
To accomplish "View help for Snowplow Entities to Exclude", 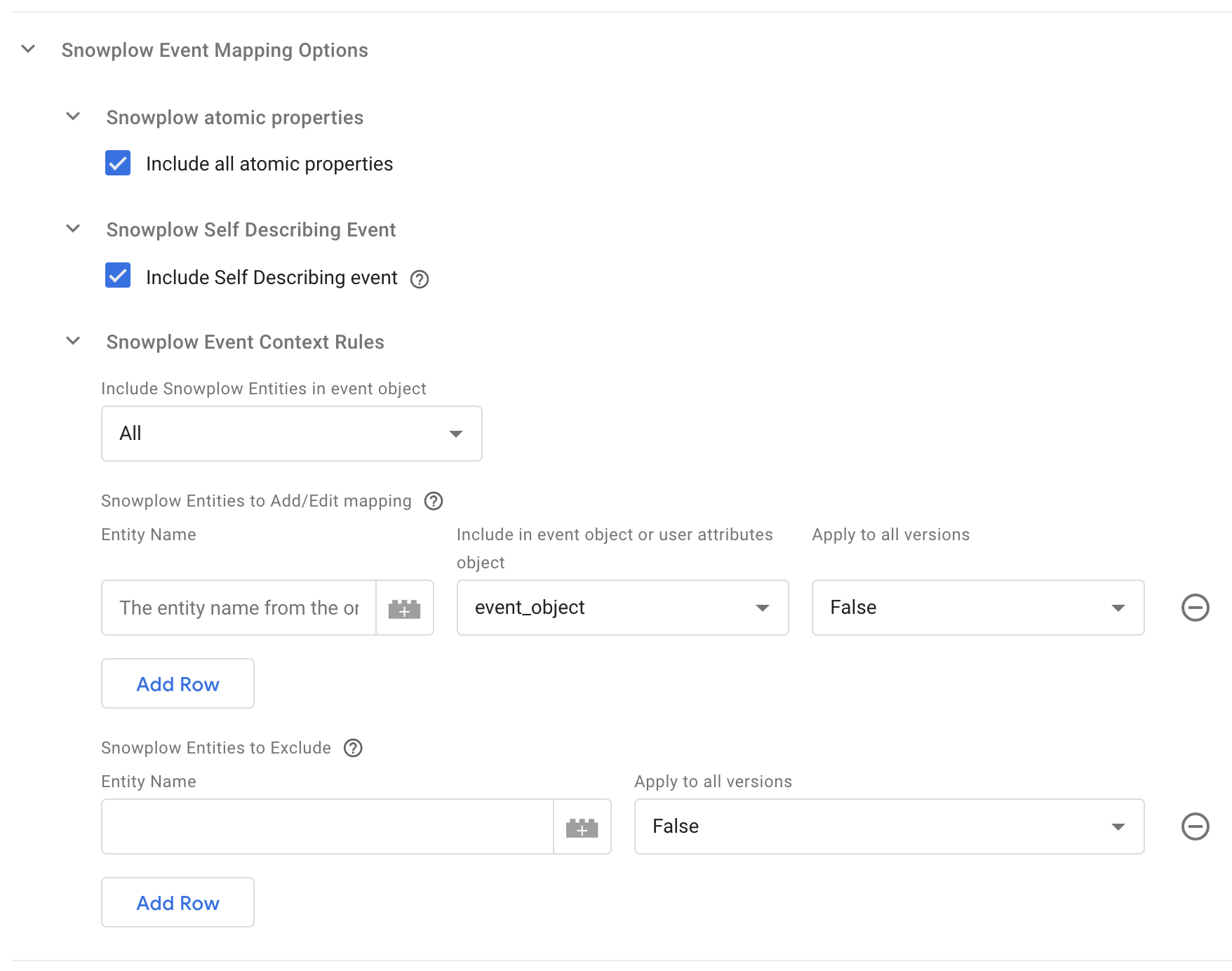I will point(354,748).
